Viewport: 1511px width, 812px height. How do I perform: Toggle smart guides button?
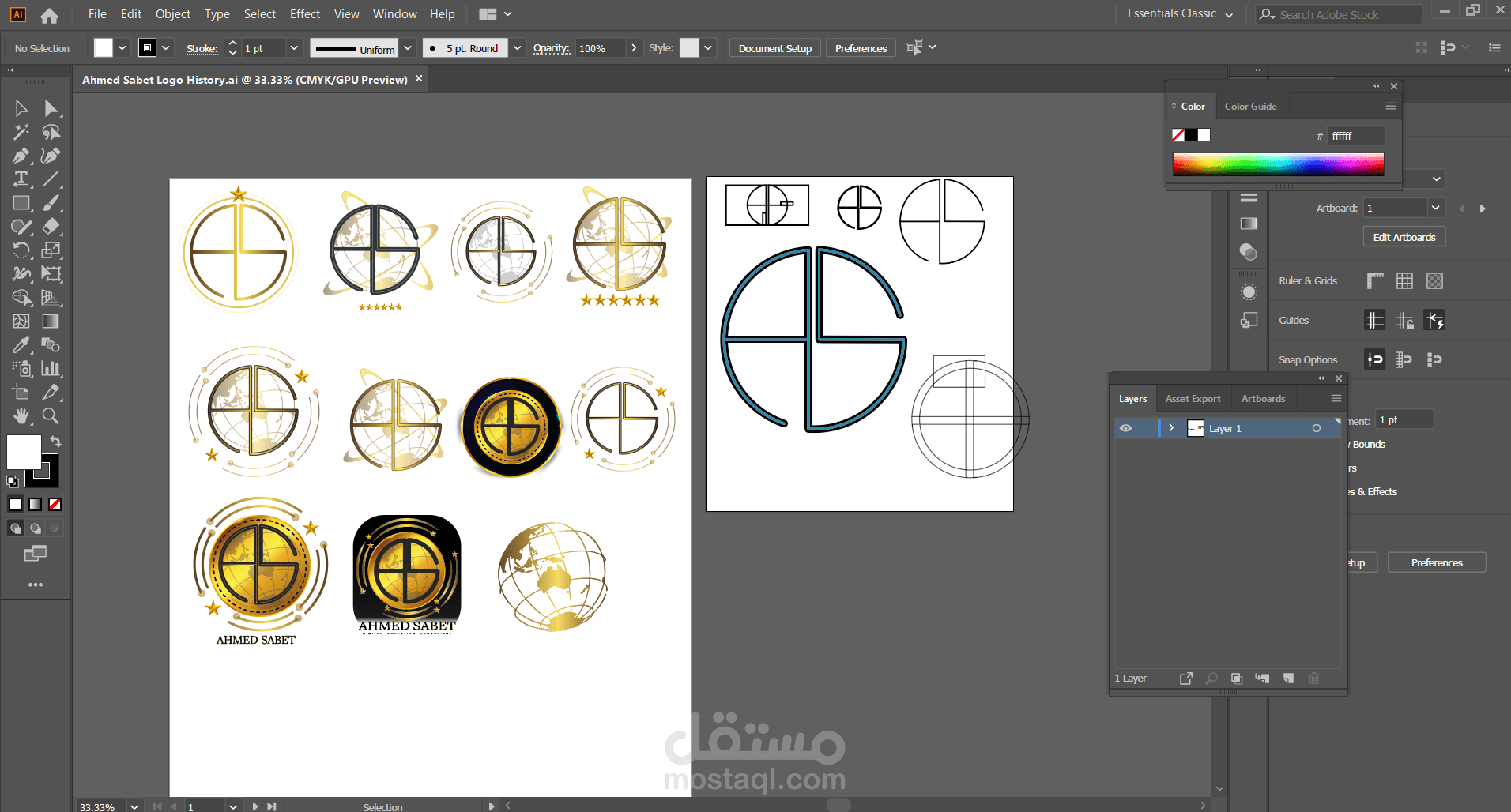click(1435, 321)
